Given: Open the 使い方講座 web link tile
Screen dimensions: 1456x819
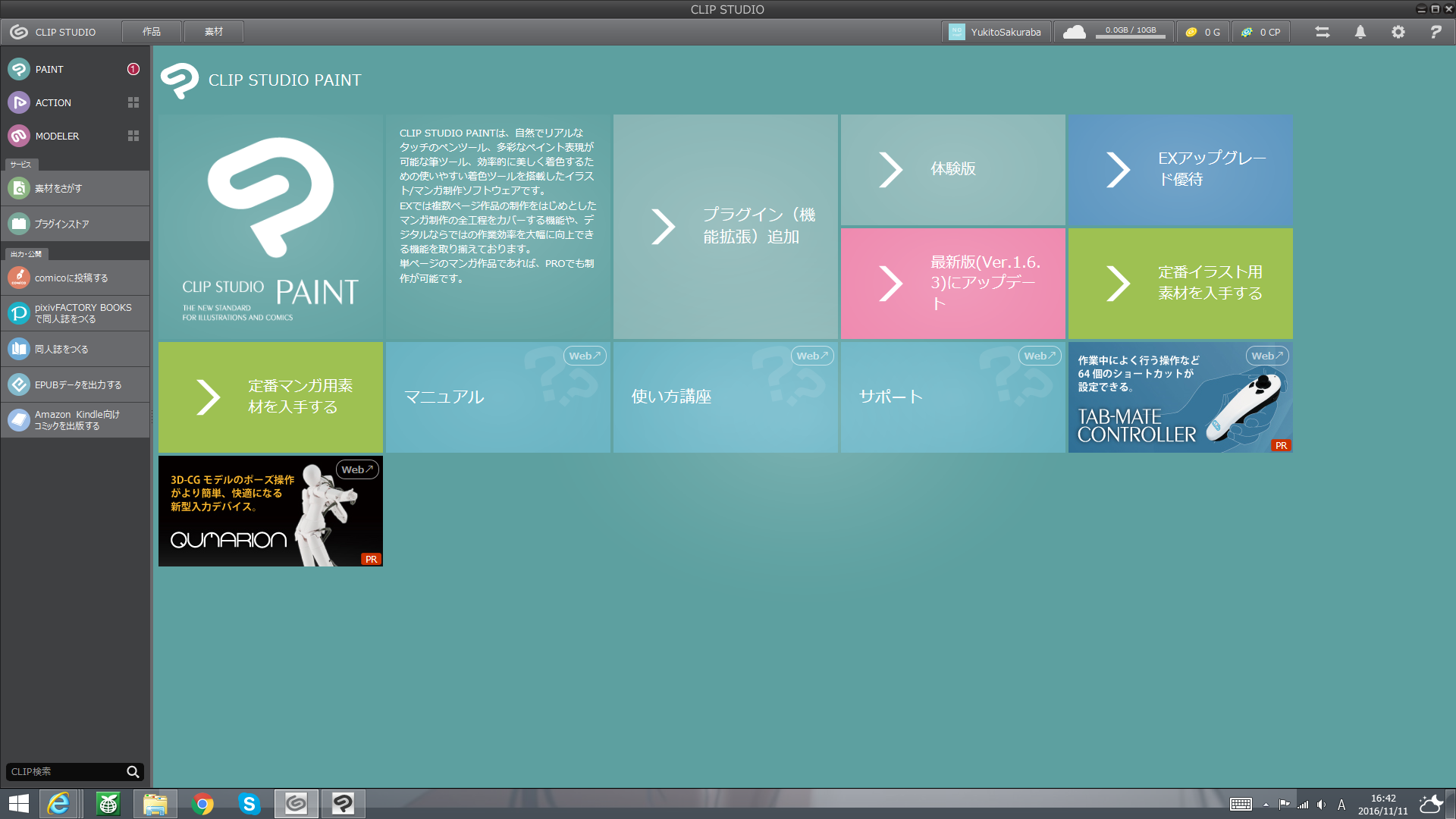Looking at the screenshot, I should 726,397.
